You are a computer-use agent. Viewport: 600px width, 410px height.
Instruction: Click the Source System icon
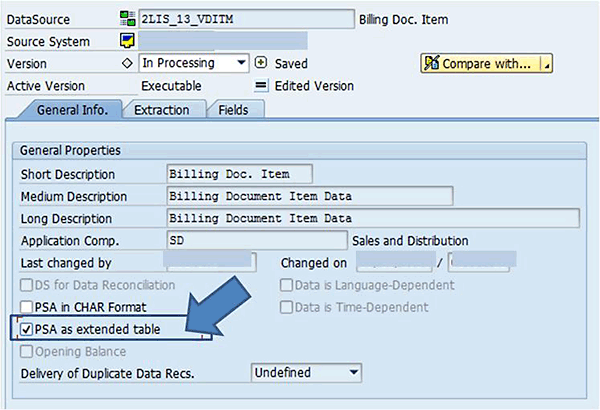pos(127,41)
